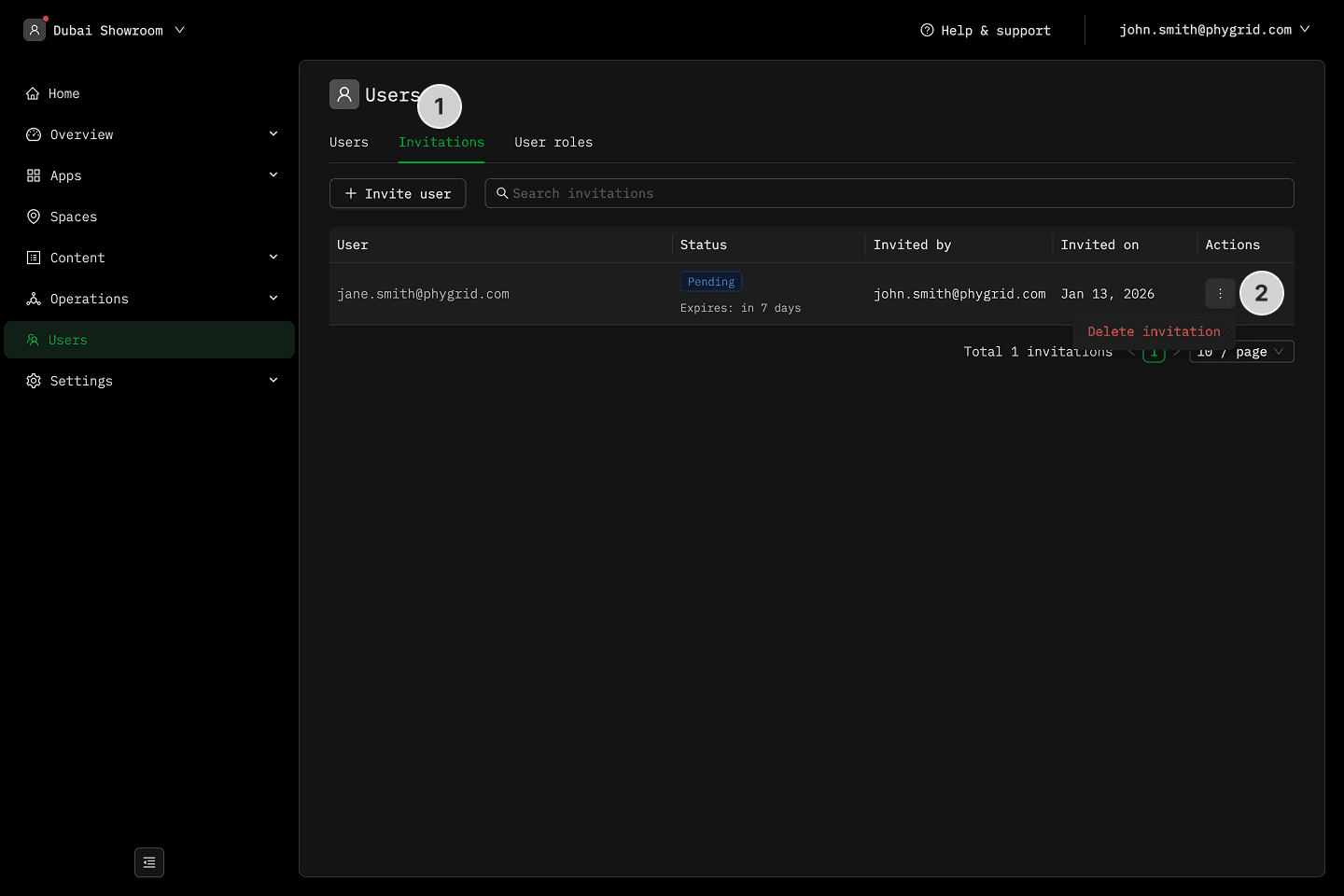This screenshot has height=896, width=1344.
Task: Click the Spaces location pin icon
Action: click(x=34, y=217)
